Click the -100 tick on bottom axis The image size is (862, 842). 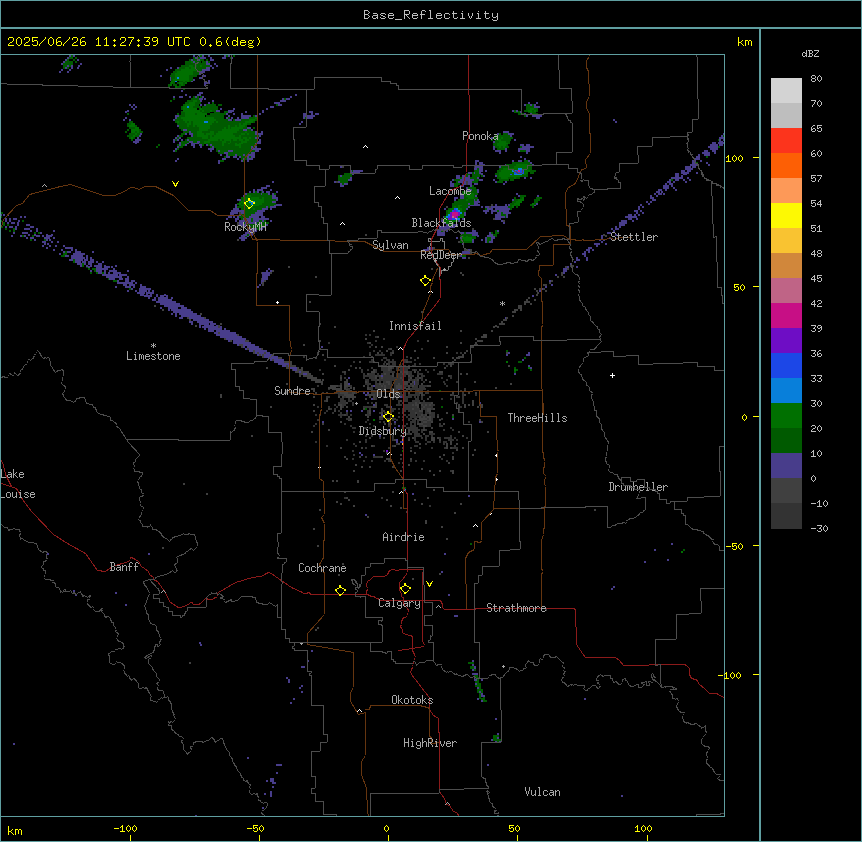click(125, 828)
